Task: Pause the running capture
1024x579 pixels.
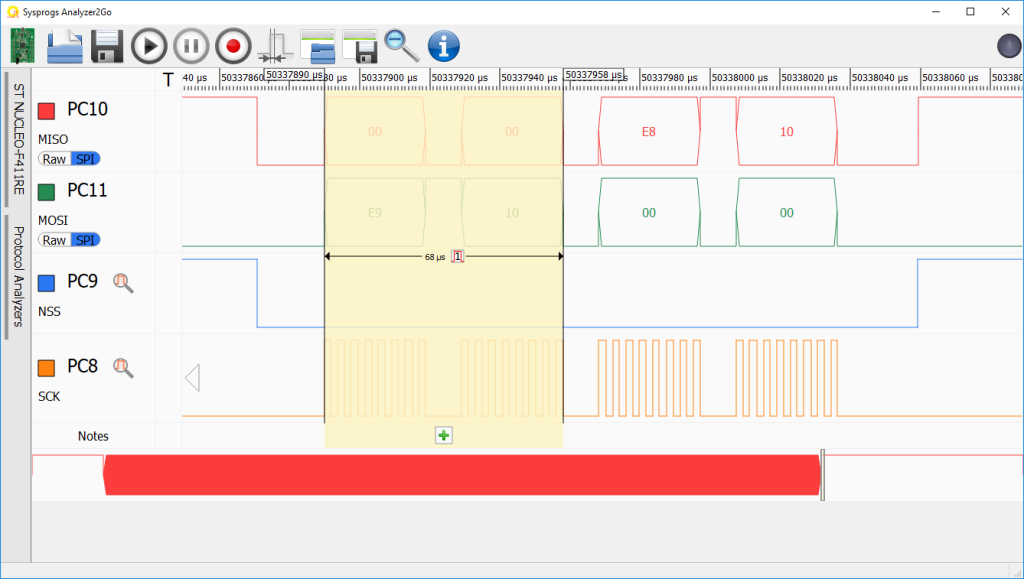Action: tap(190, 45)
